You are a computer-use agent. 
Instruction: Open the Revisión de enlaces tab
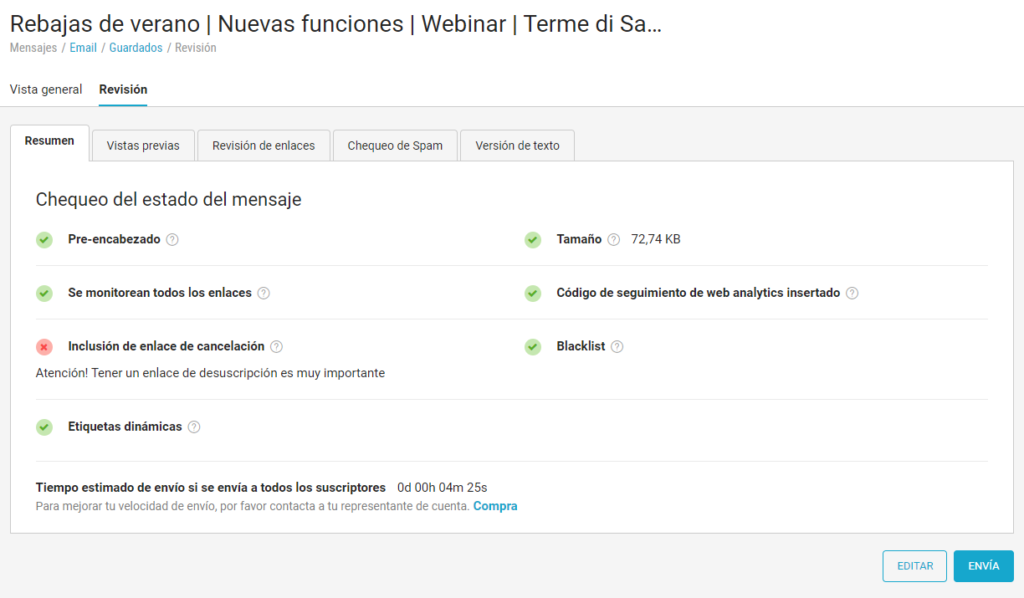pos(263,145)
